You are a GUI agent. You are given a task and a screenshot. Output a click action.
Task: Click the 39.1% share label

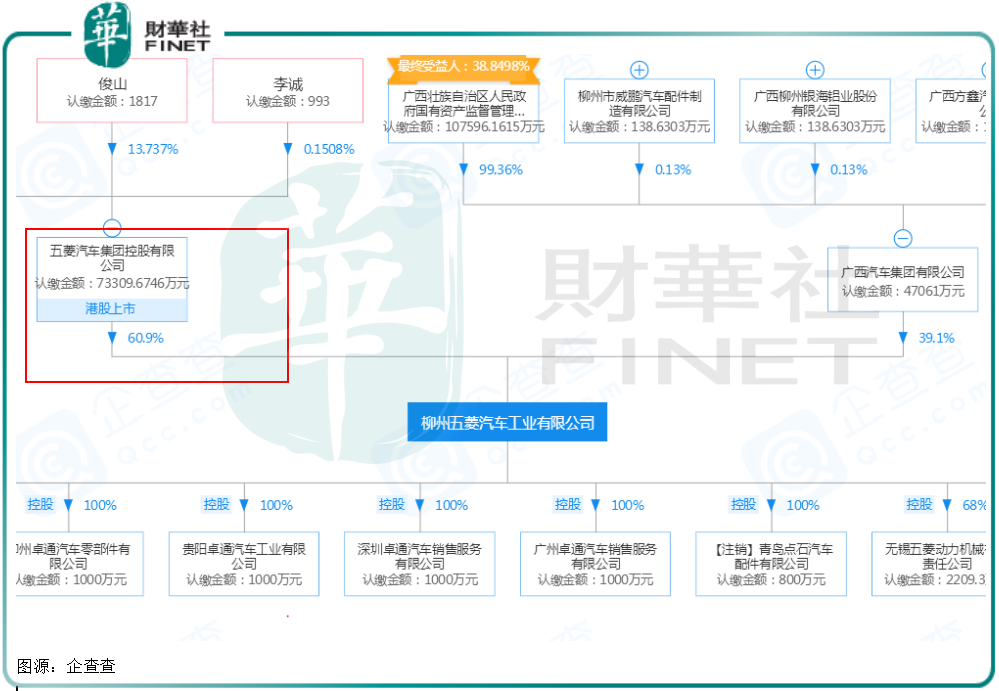click(936, 338)
